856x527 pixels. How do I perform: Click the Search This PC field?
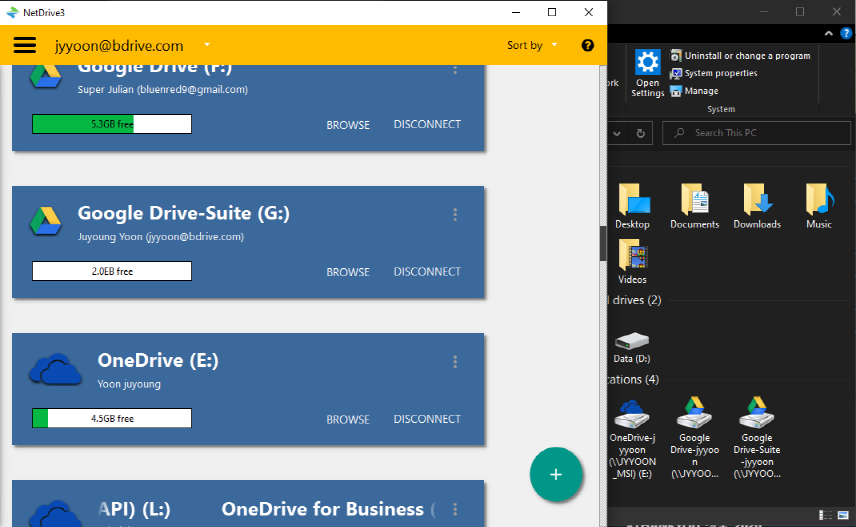[756, 133]
